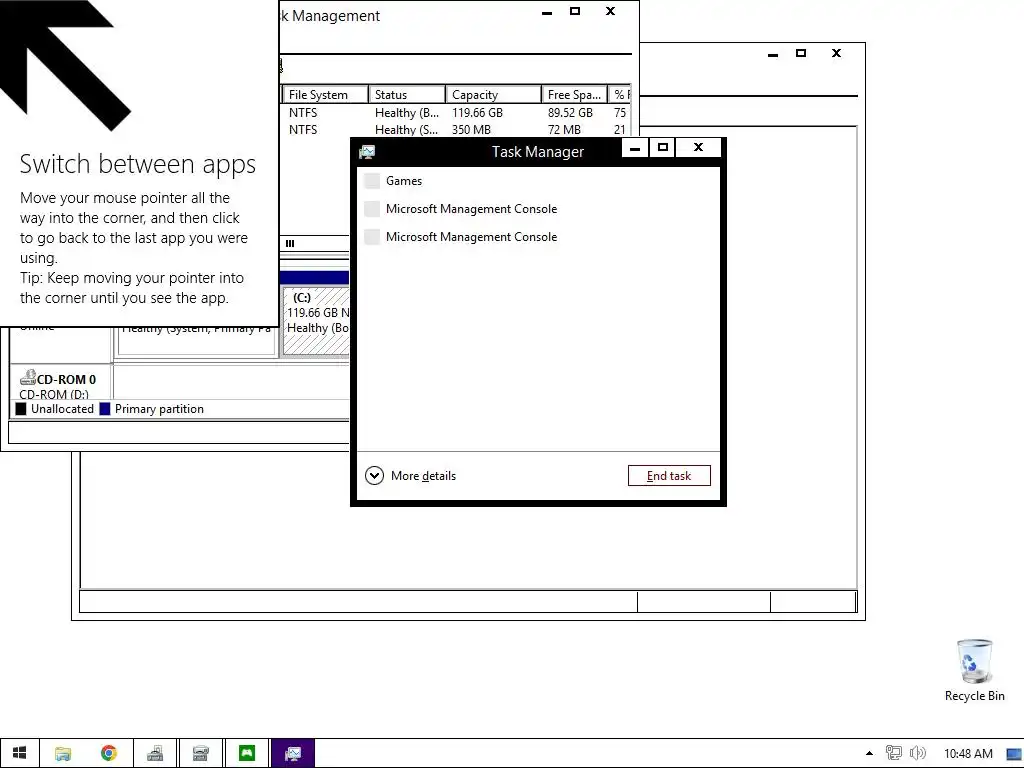Launch Google Chrome from the taskbar
Viewport: 1024px width, 768px height.
pyautogui.click(x=109, y=753)
